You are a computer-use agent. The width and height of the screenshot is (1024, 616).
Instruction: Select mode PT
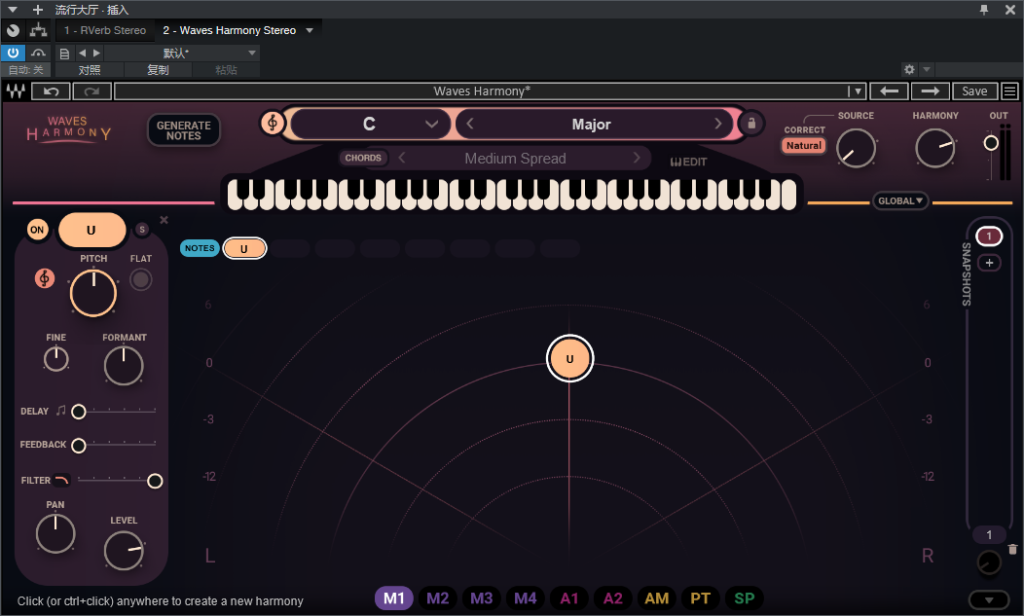click(700, 598)
